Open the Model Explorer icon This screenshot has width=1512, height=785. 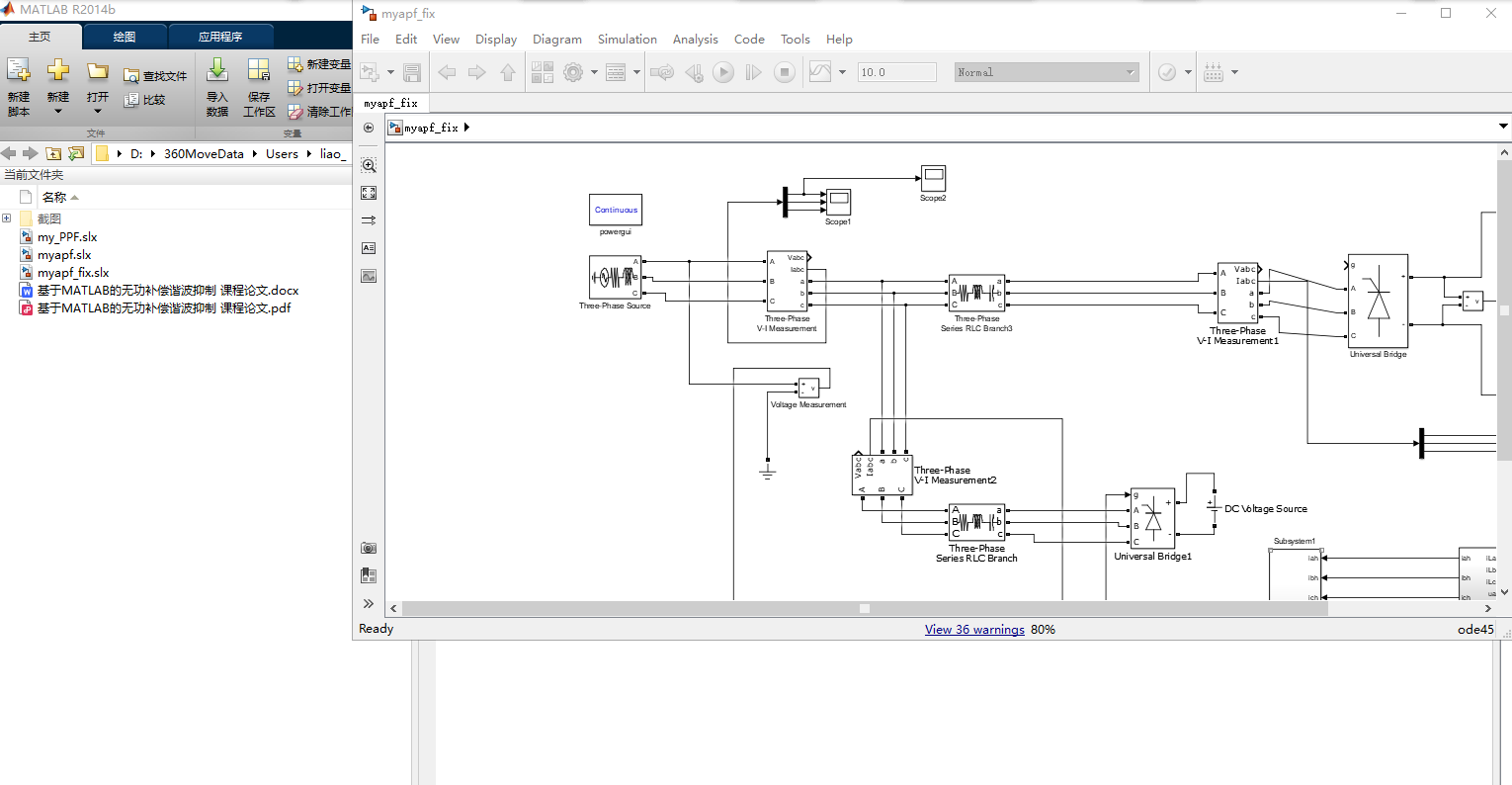pyautogui.click(x=616, y=72)
